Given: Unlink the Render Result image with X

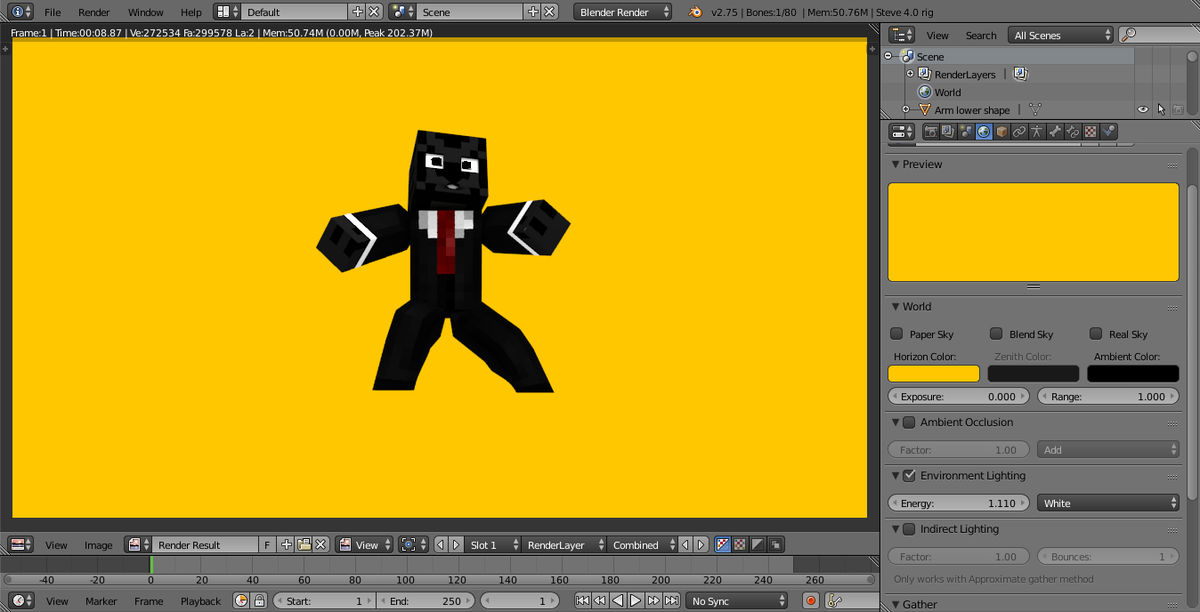Looking at the screenshot, I should click(320, 545).
